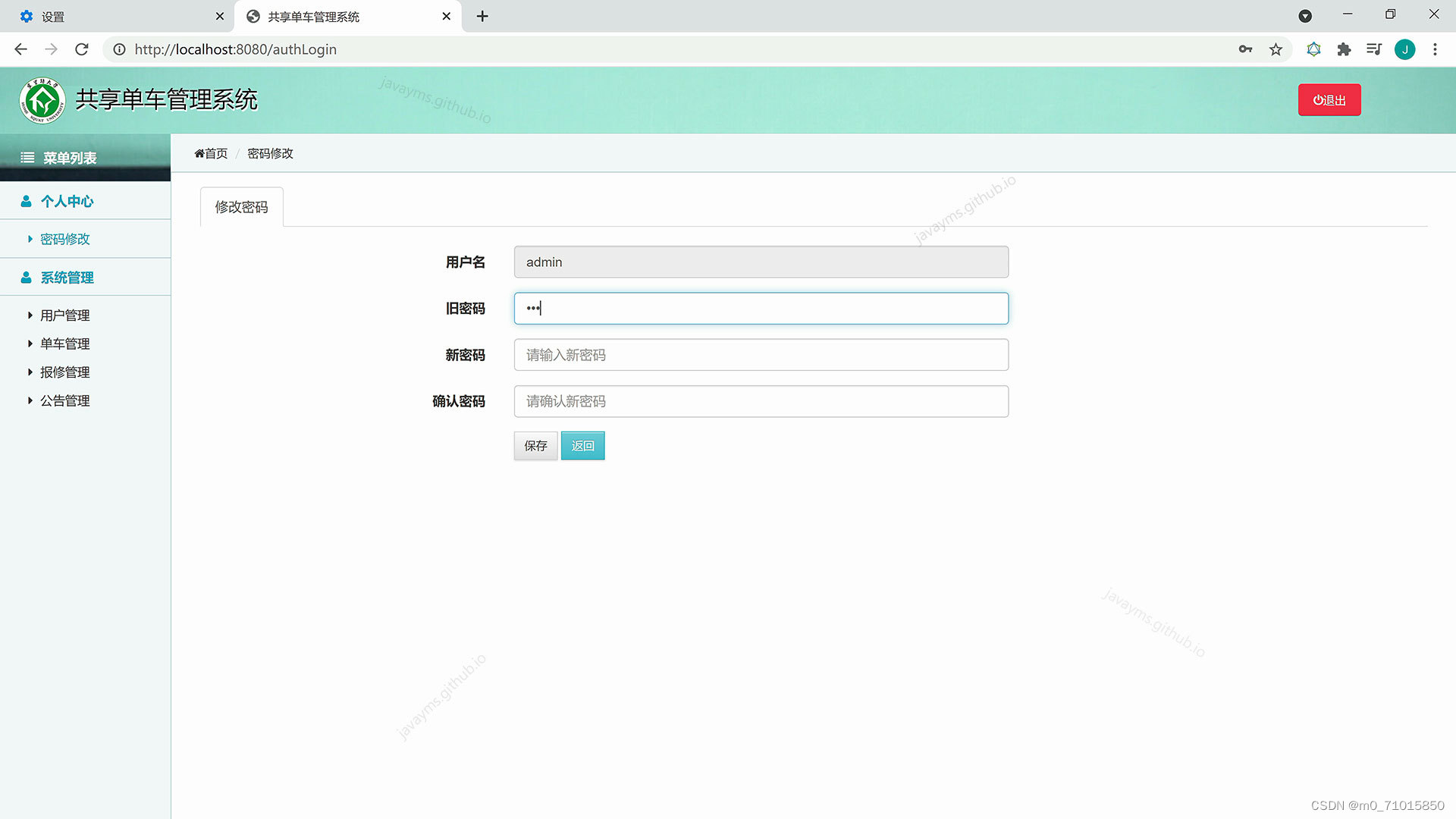Click the university logo in header

pyautogui.click(x=42, y=100)
